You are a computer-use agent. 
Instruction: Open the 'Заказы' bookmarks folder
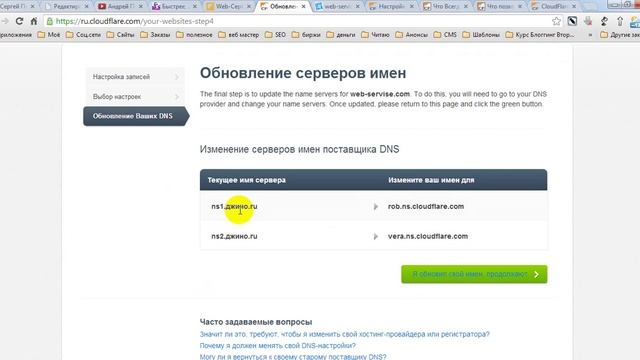coord(155,35)
